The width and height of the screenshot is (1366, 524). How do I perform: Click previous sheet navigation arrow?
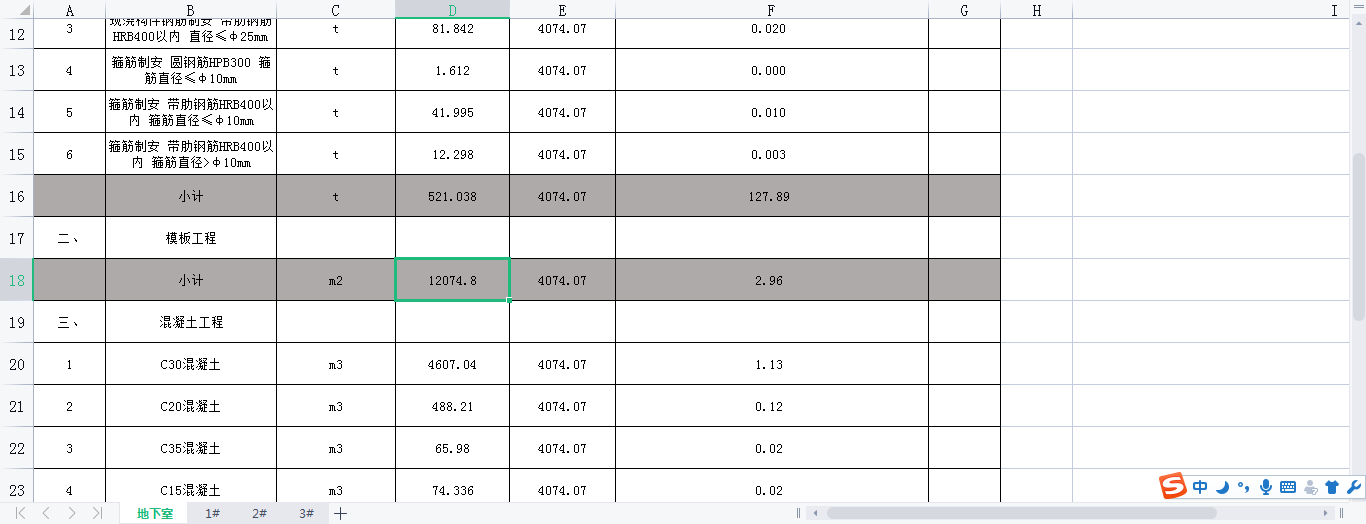pyautogui.click(x=46, y=513)
